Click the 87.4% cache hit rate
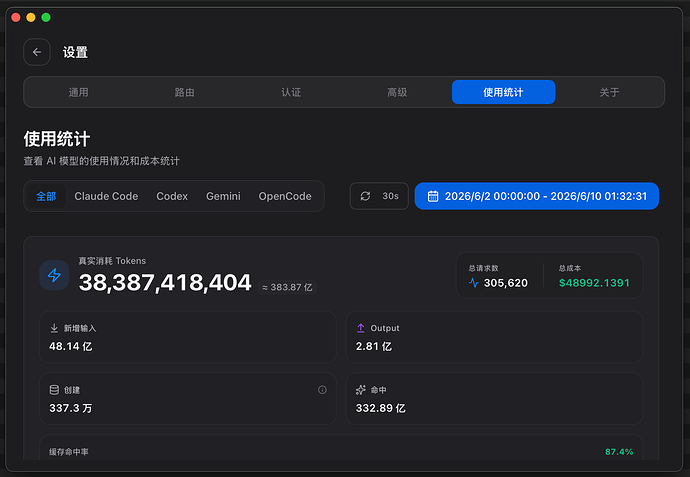The width and height of the screenshot is (690, 477). (619, 452)
